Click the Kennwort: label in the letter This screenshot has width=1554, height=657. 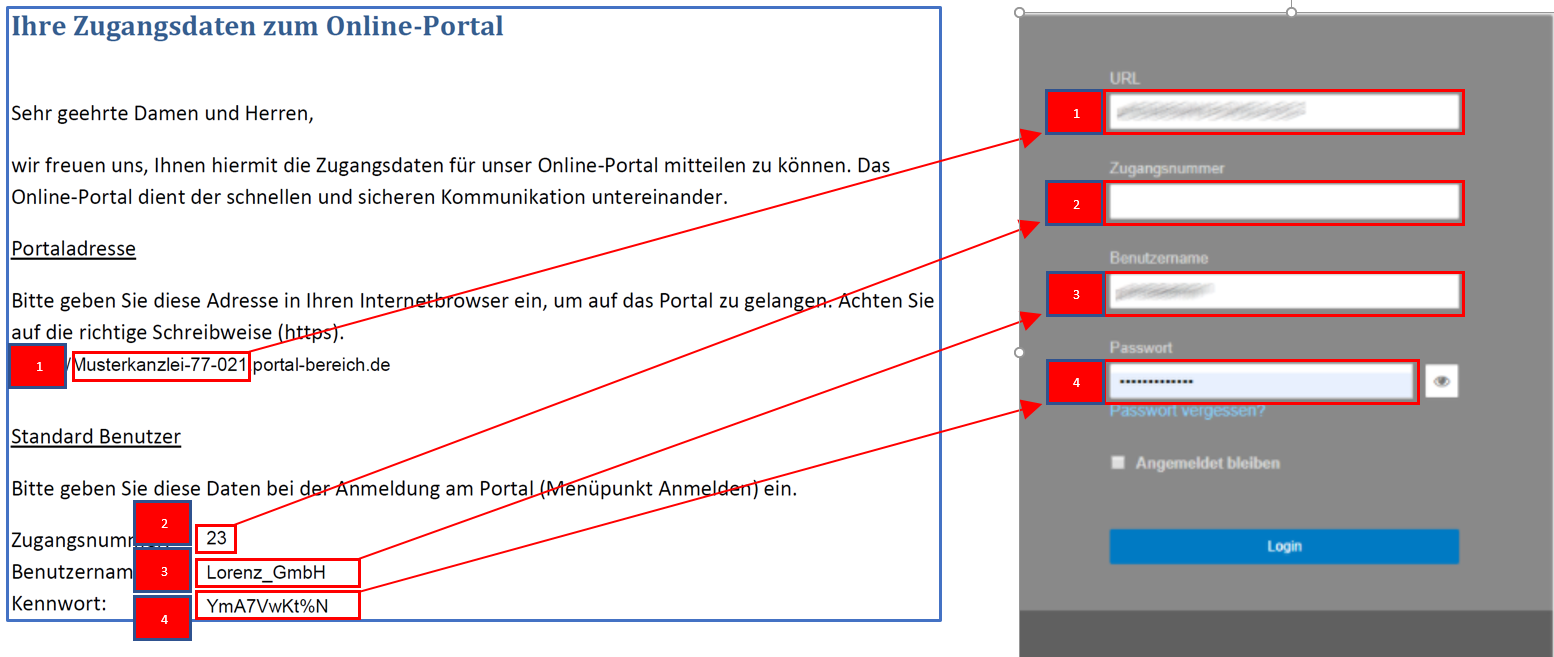[58, 604]
